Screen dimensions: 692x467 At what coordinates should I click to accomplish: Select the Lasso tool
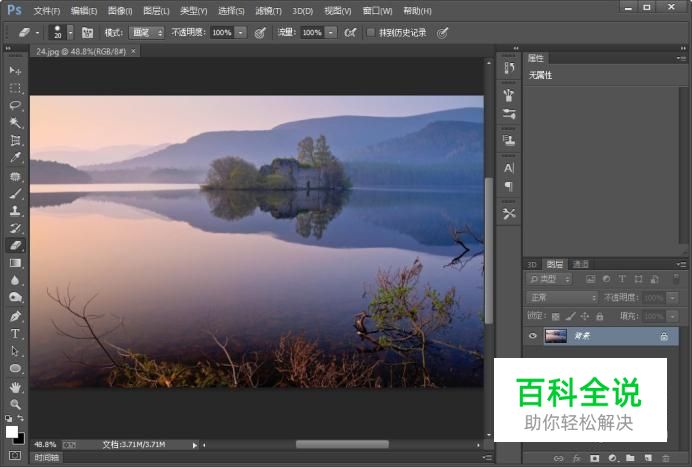pyautogui.click(x=15, y=105)
